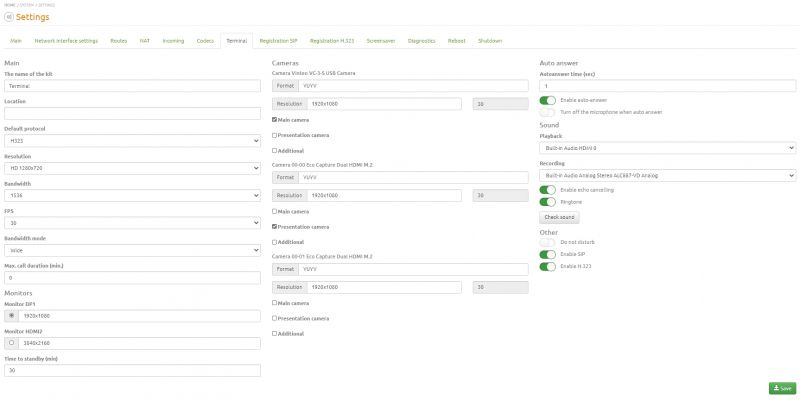Select the Monitor DP1 radio button

(x=11, y=316)
